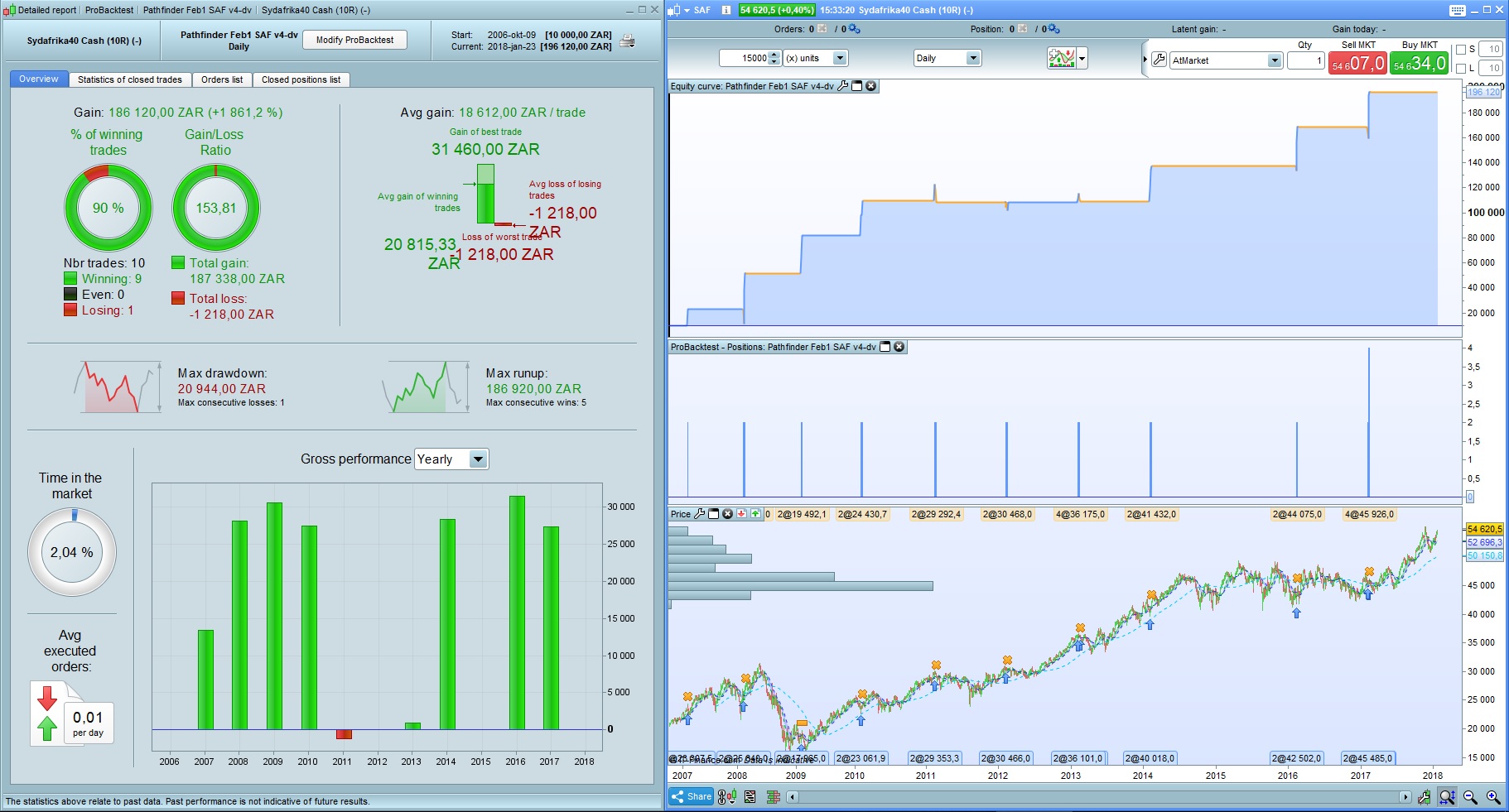Collapse the order panel side arrow
Viewport: 1509px width, 812px height.
[1145, 60]
